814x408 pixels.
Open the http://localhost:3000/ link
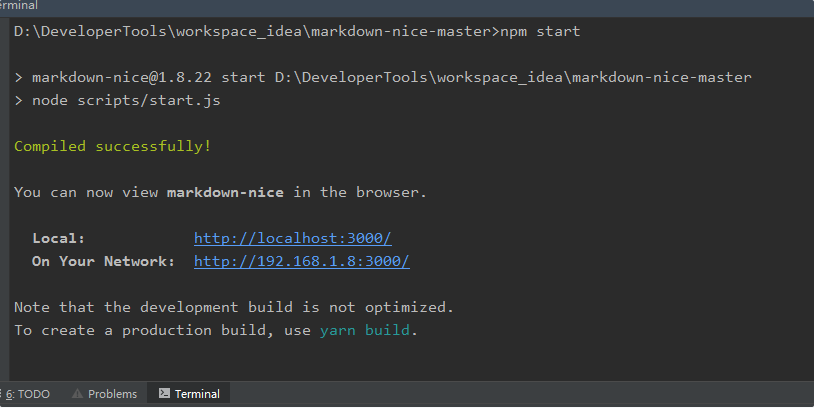[293, 238]
